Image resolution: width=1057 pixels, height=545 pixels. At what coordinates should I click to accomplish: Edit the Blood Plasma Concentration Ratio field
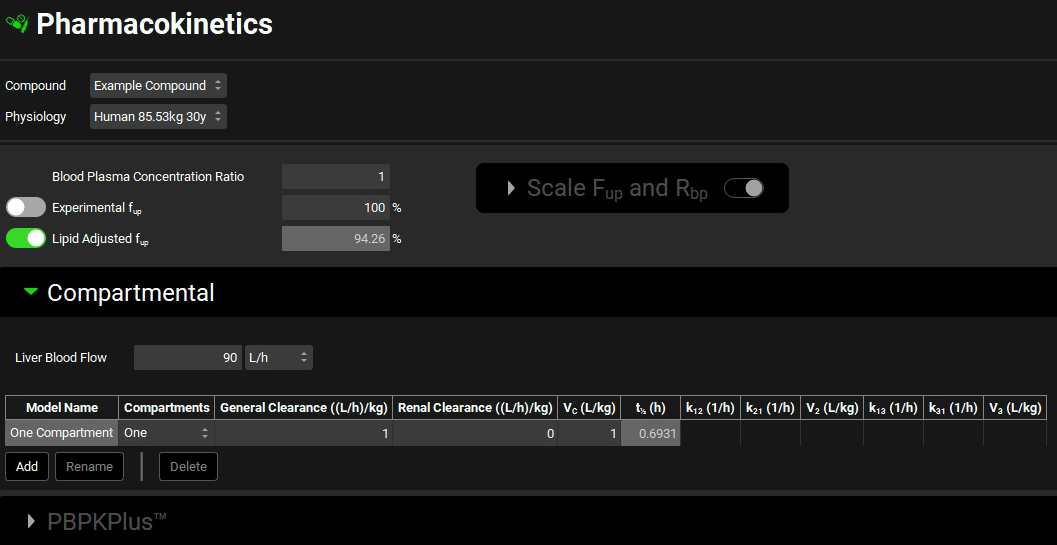(335, 177)
